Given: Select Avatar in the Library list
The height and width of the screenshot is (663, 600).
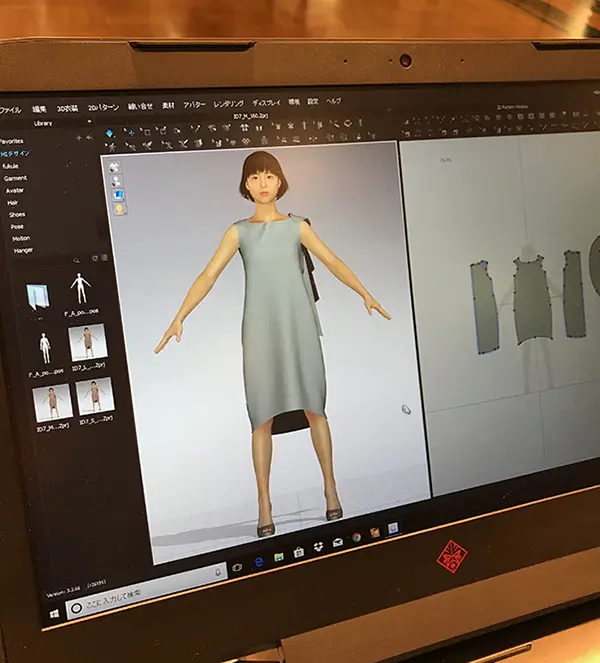Looking at the screenshot, I should [15, 190].
